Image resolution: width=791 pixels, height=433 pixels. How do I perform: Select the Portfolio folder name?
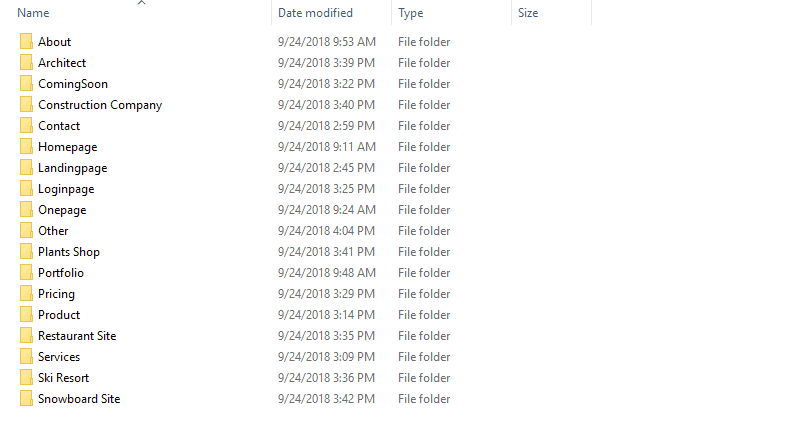(61, 273)
